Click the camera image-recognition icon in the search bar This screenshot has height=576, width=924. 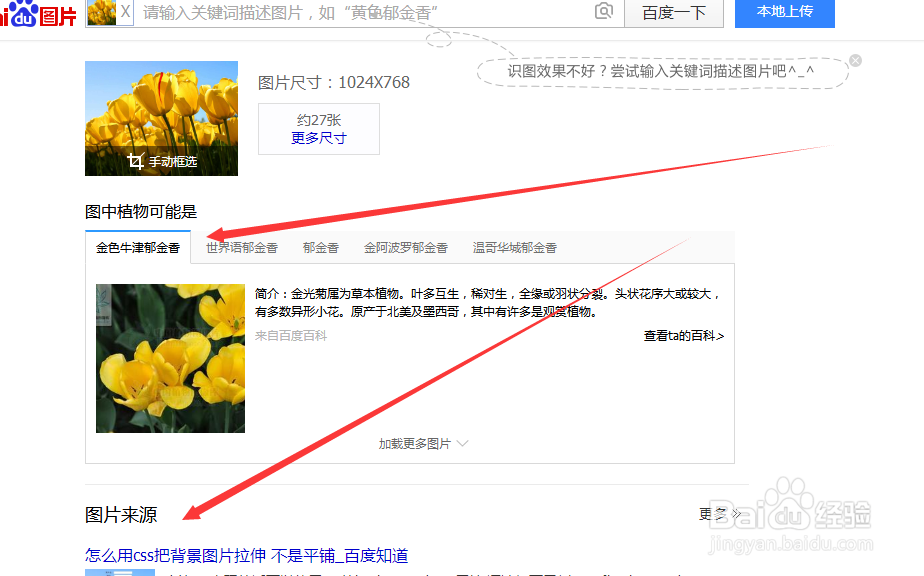[x=605, y=13]
